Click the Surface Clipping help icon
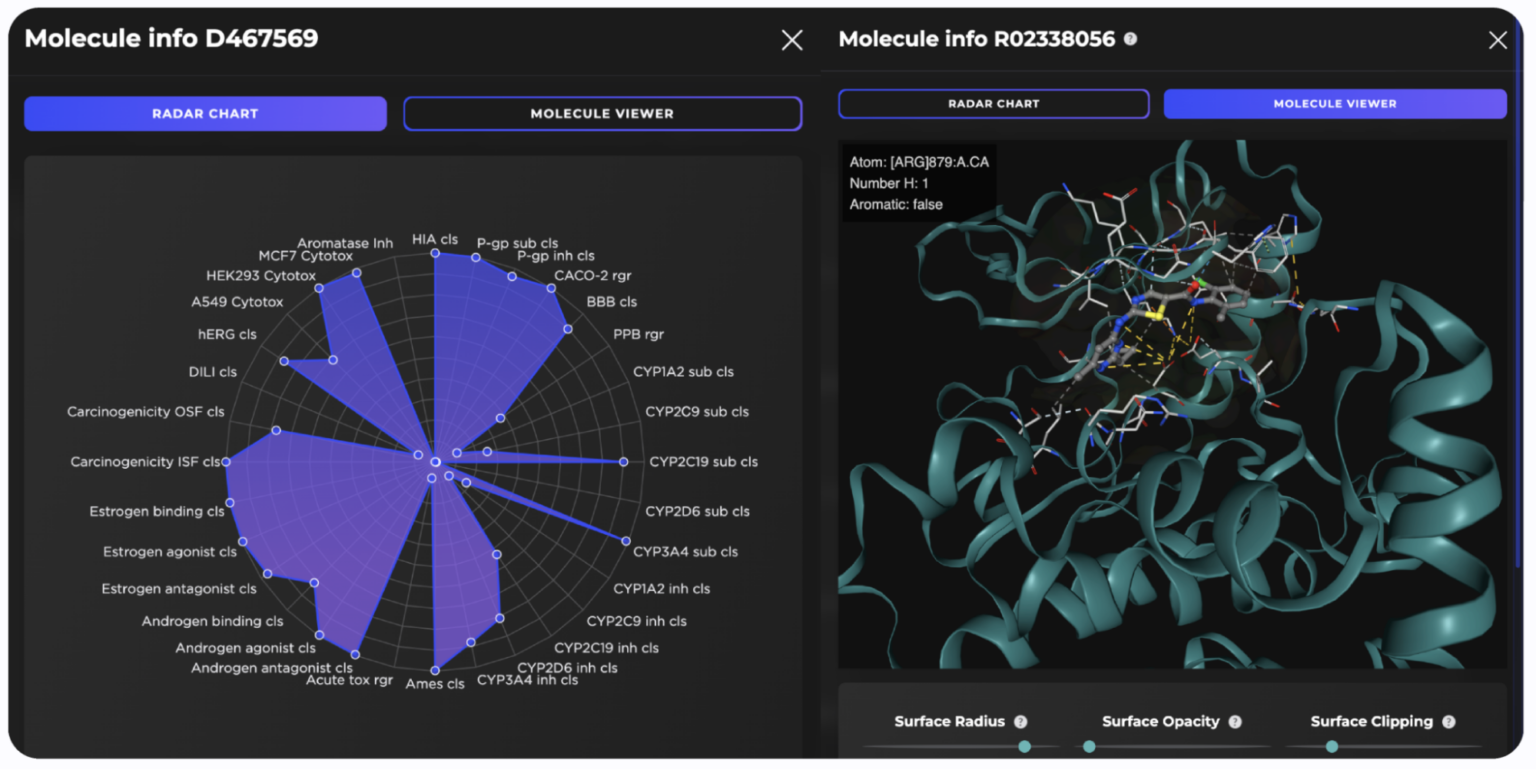 (1447, 721)
